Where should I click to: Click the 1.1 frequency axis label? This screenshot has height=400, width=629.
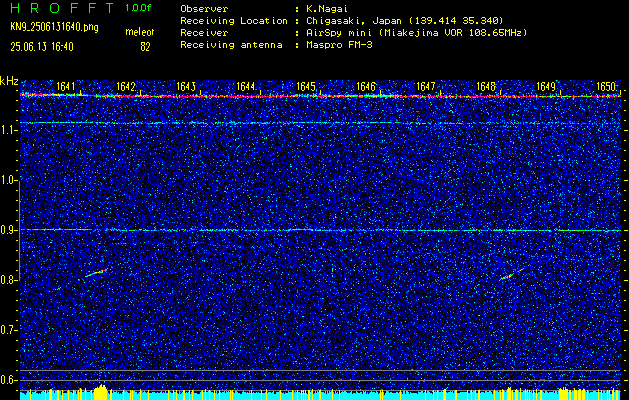[9, 131]
